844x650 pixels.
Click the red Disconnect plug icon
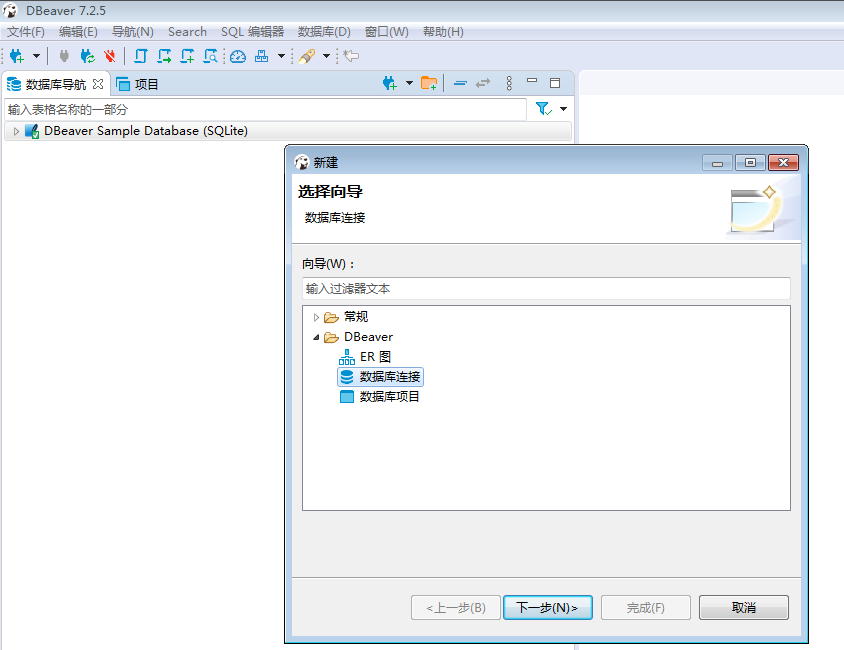(x=110, y=56)
